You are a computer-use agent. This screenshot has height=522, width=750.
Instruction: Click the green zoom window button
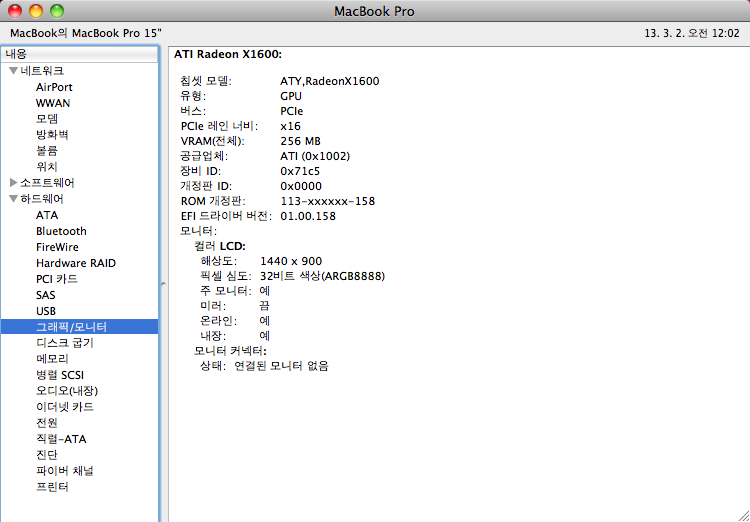click(57, 11)
